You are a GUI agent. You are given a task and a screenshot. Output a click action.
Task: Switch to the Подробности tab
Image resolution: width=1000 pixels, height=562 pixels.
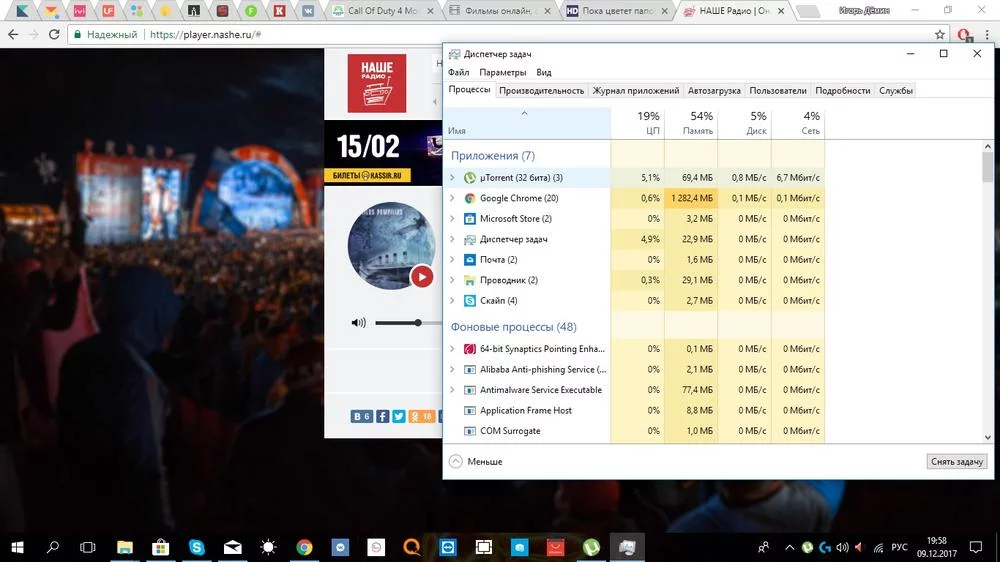point(842,91)
